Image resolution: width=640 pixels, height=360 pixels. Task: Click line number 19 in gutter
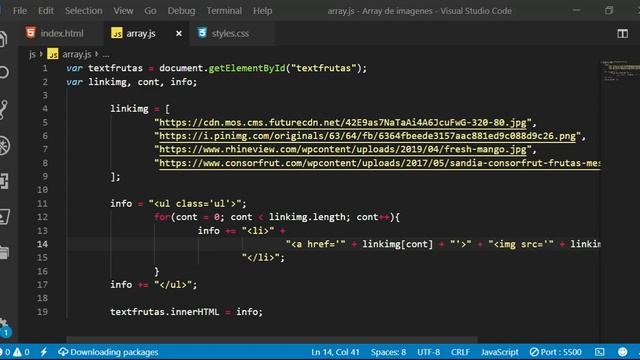[42, 312]
